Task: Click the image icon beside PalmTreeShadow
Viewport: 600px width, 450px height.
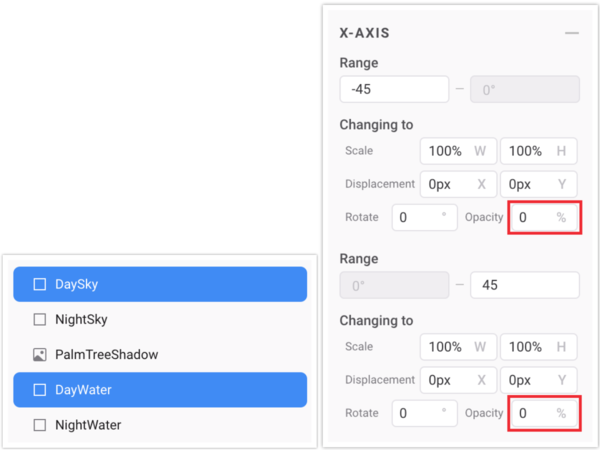Action: tap(40, 355)
